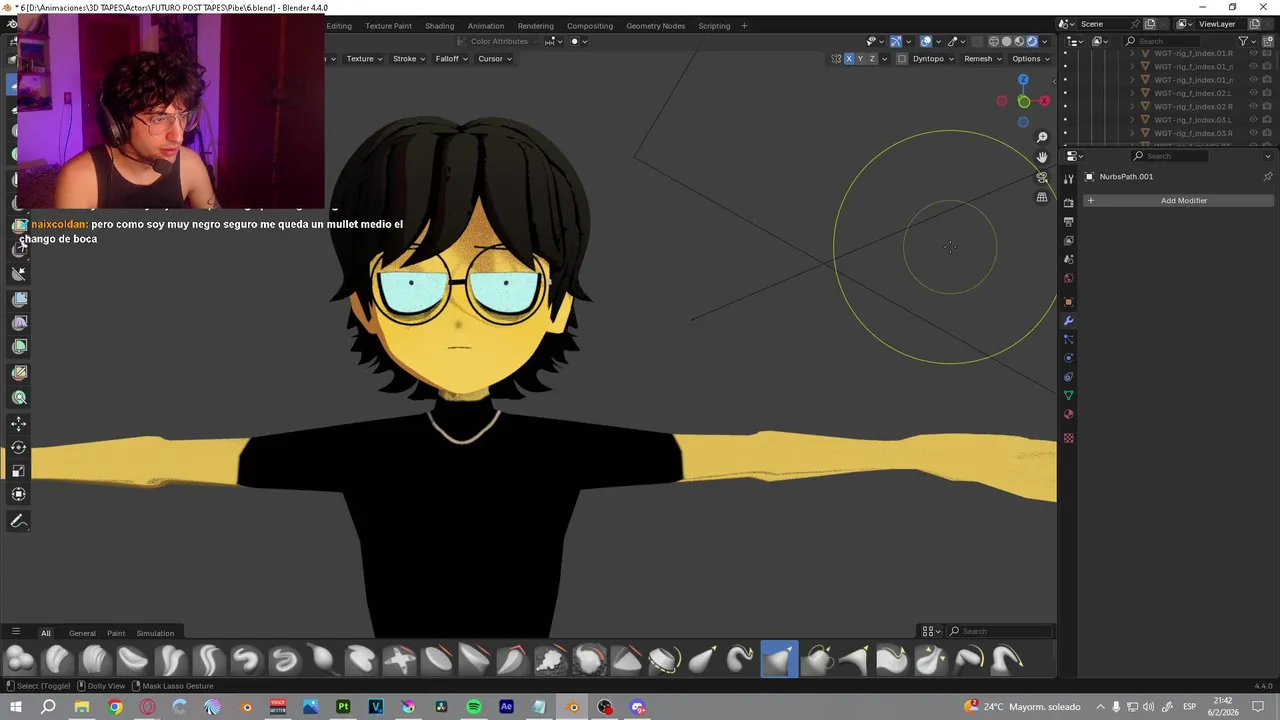Open the Object properties tab

point(1068,302)
